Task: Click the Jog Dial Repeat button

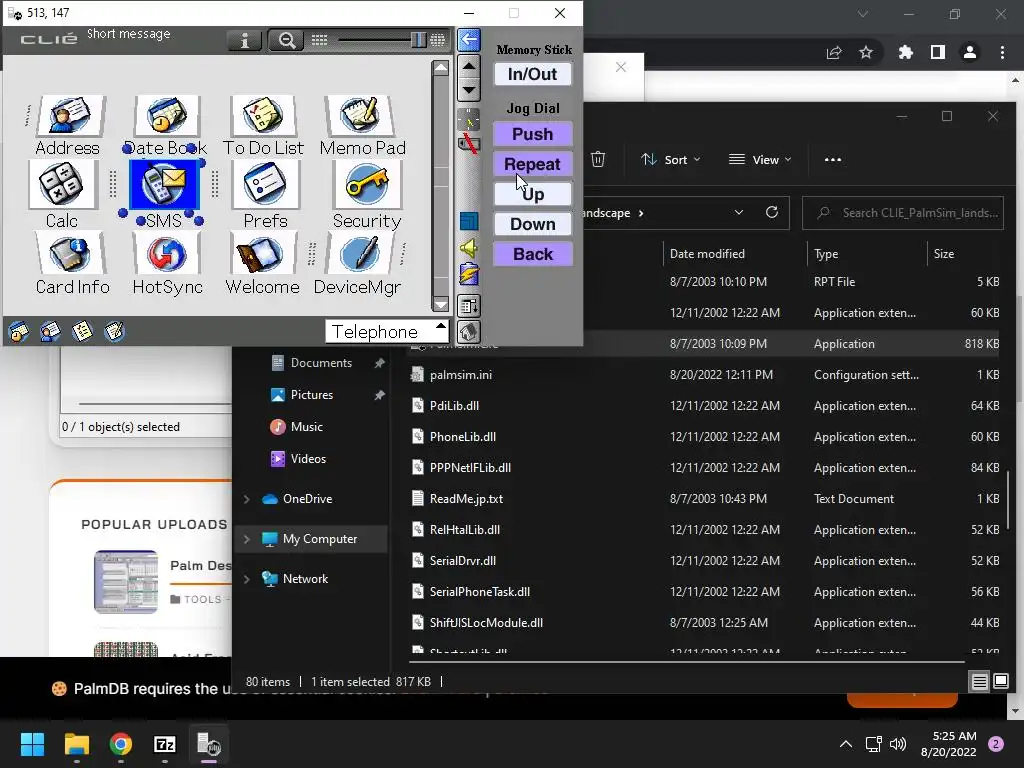Action: click(x=533, y=164)
